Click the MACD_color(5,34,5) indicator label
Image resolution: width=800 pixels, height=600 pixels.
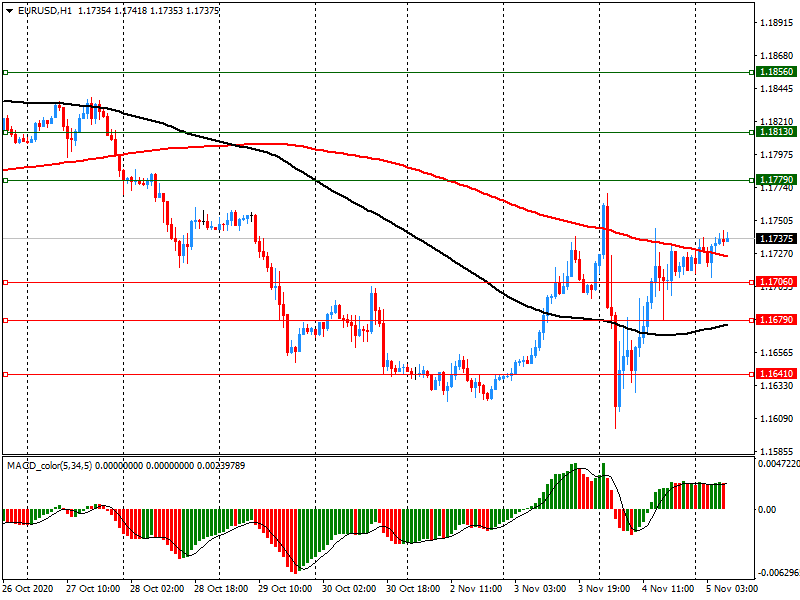[x=49, y=465]
